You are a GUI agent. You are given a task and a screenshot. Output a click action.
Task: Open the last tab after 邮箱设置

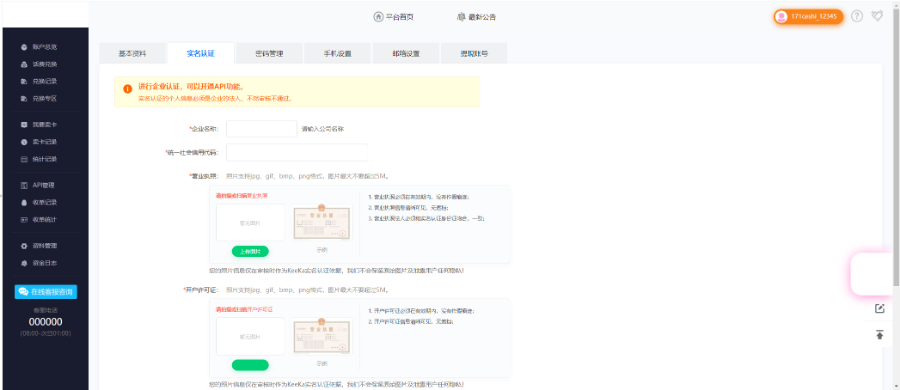474,53
